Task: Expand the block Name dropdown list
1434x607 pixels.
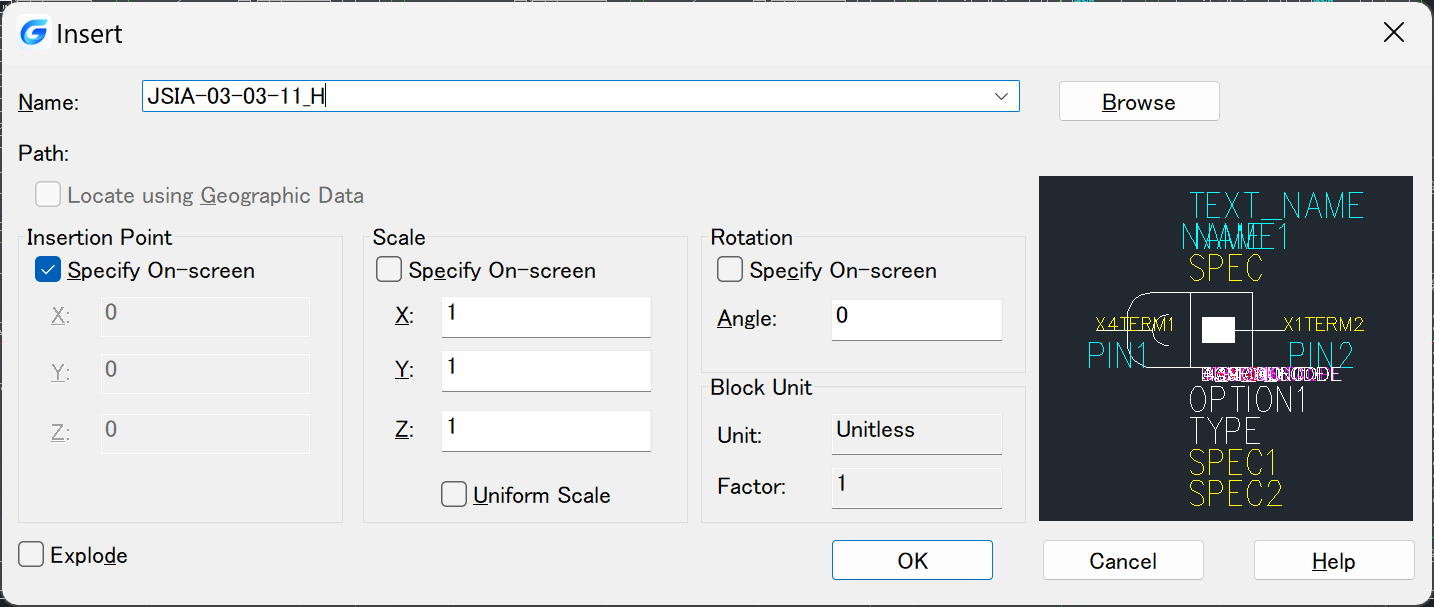Action: (1001, 96)
